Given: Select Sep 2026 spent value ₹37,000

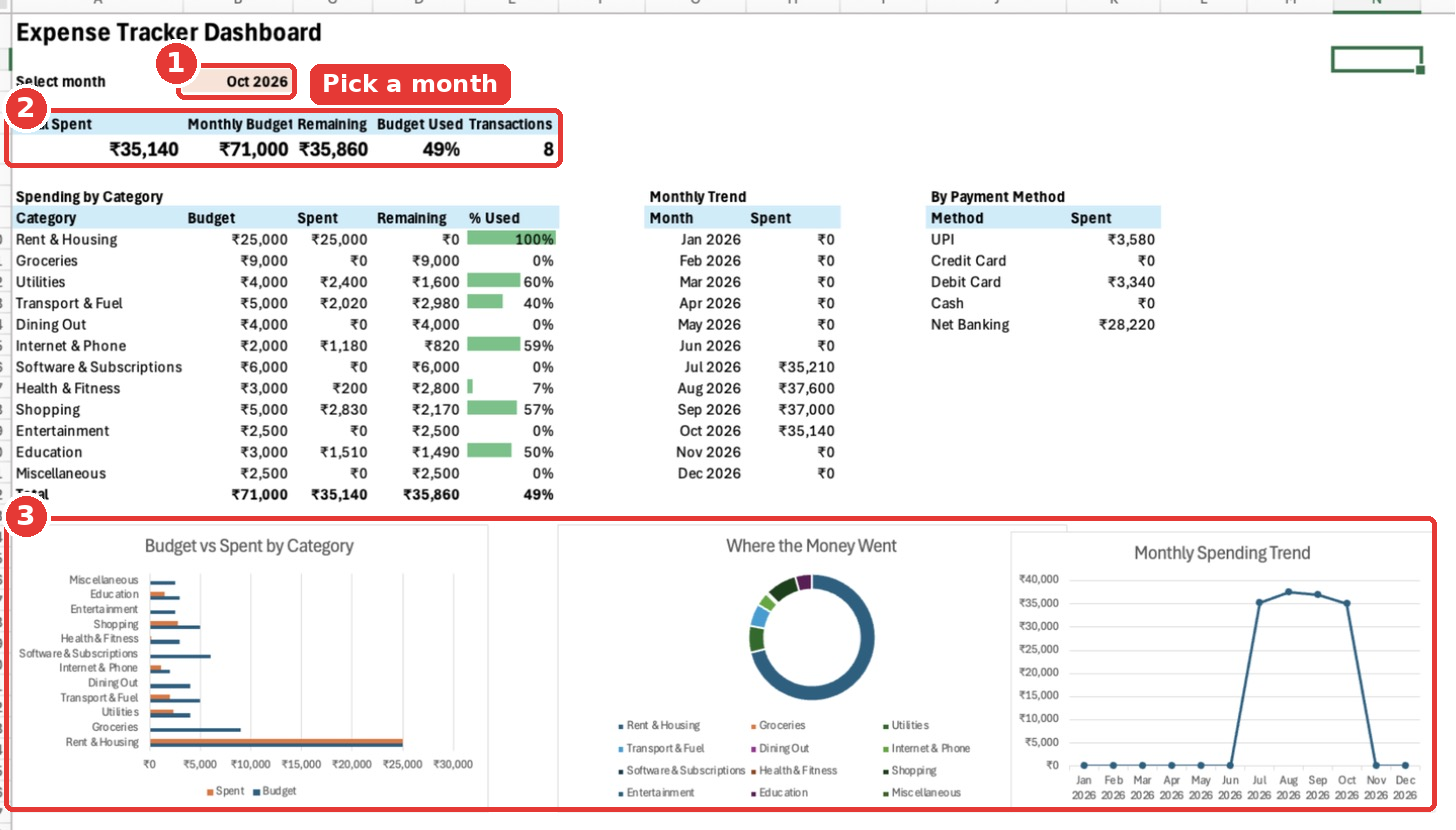Looking at the screenshot, I should (x=806, y=410).
